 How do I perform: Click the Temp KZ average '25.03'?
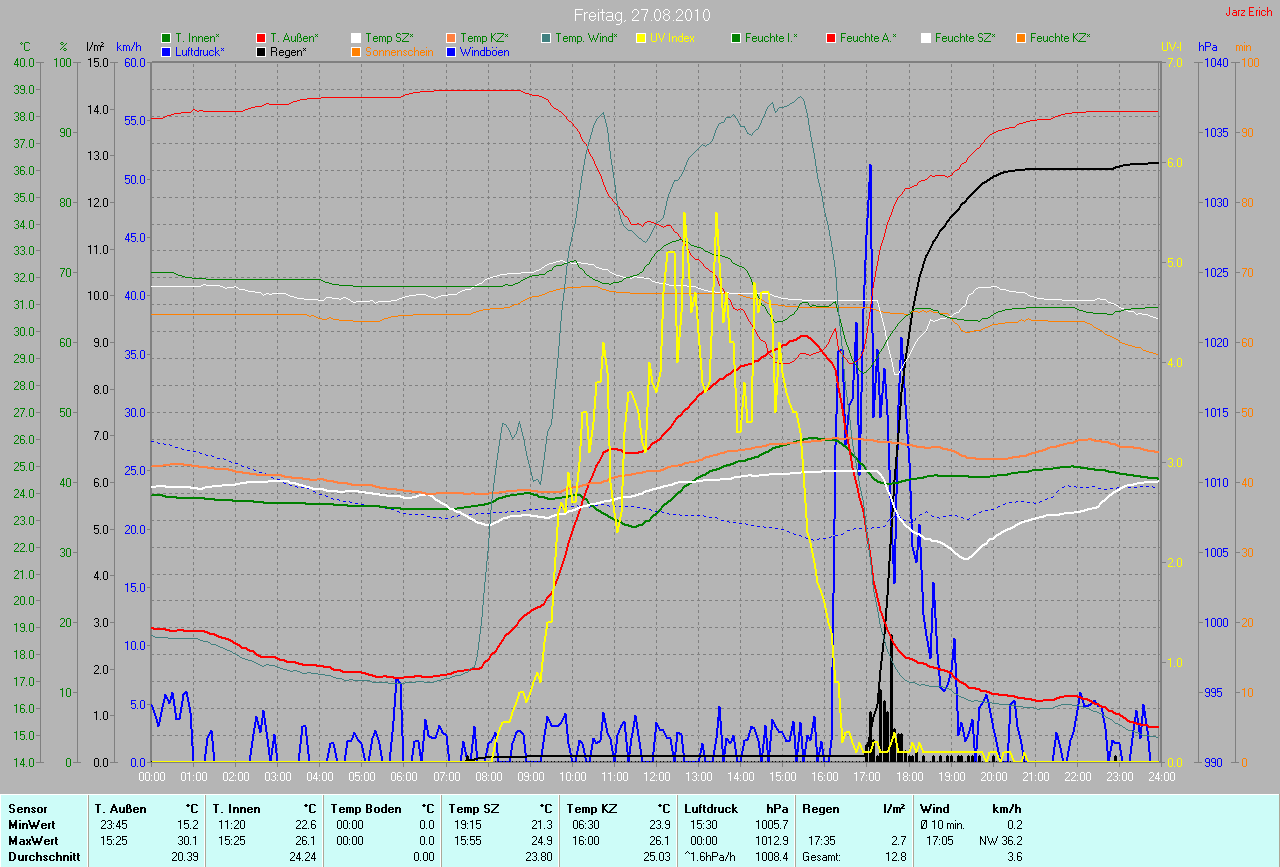pos(657,857)
